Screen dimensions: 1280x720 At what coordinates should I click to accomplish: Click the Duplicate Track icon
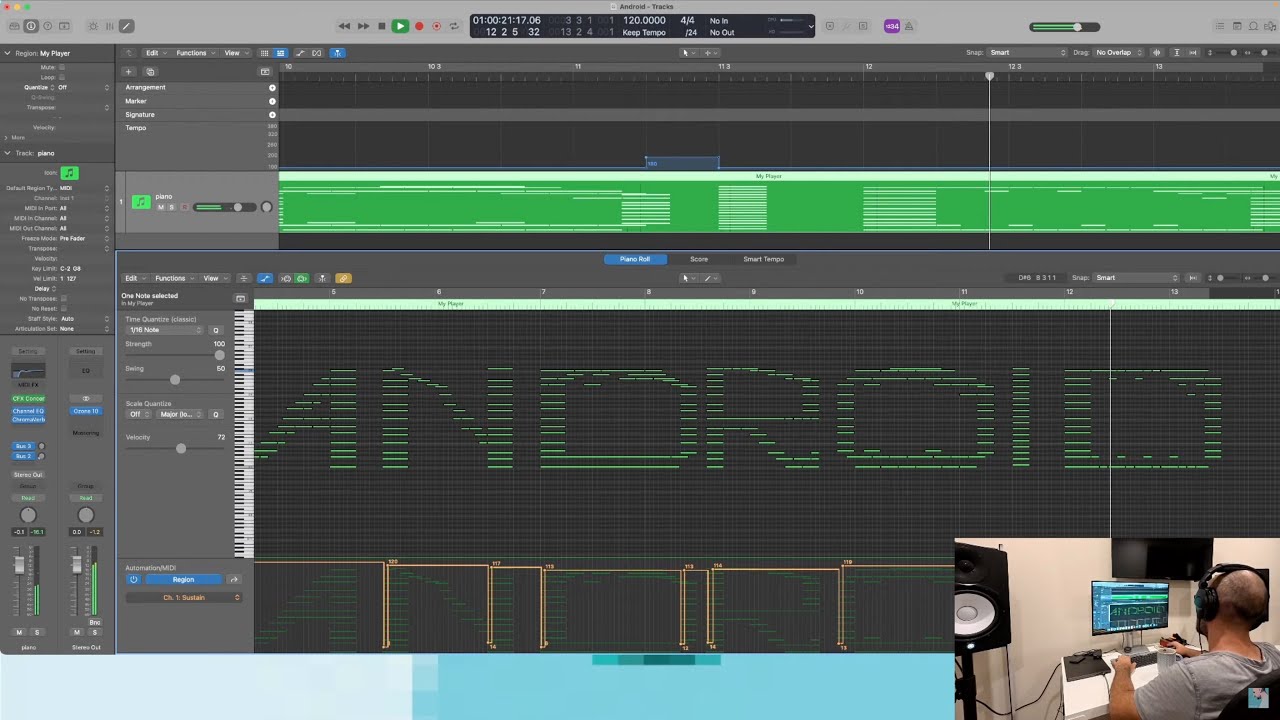(150, 72)
